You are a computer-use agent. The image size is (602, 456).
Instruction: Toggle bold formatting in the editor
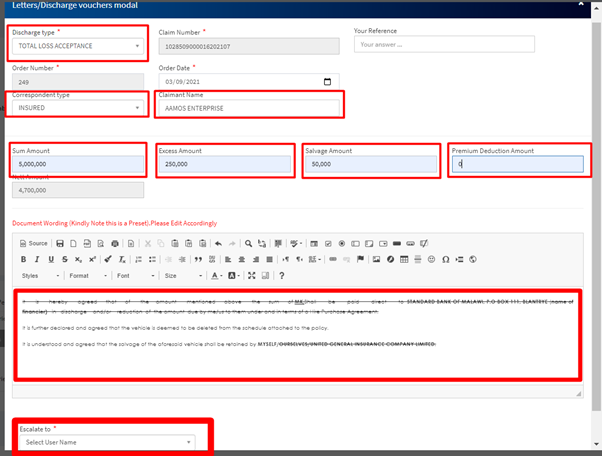click(23, 259)
